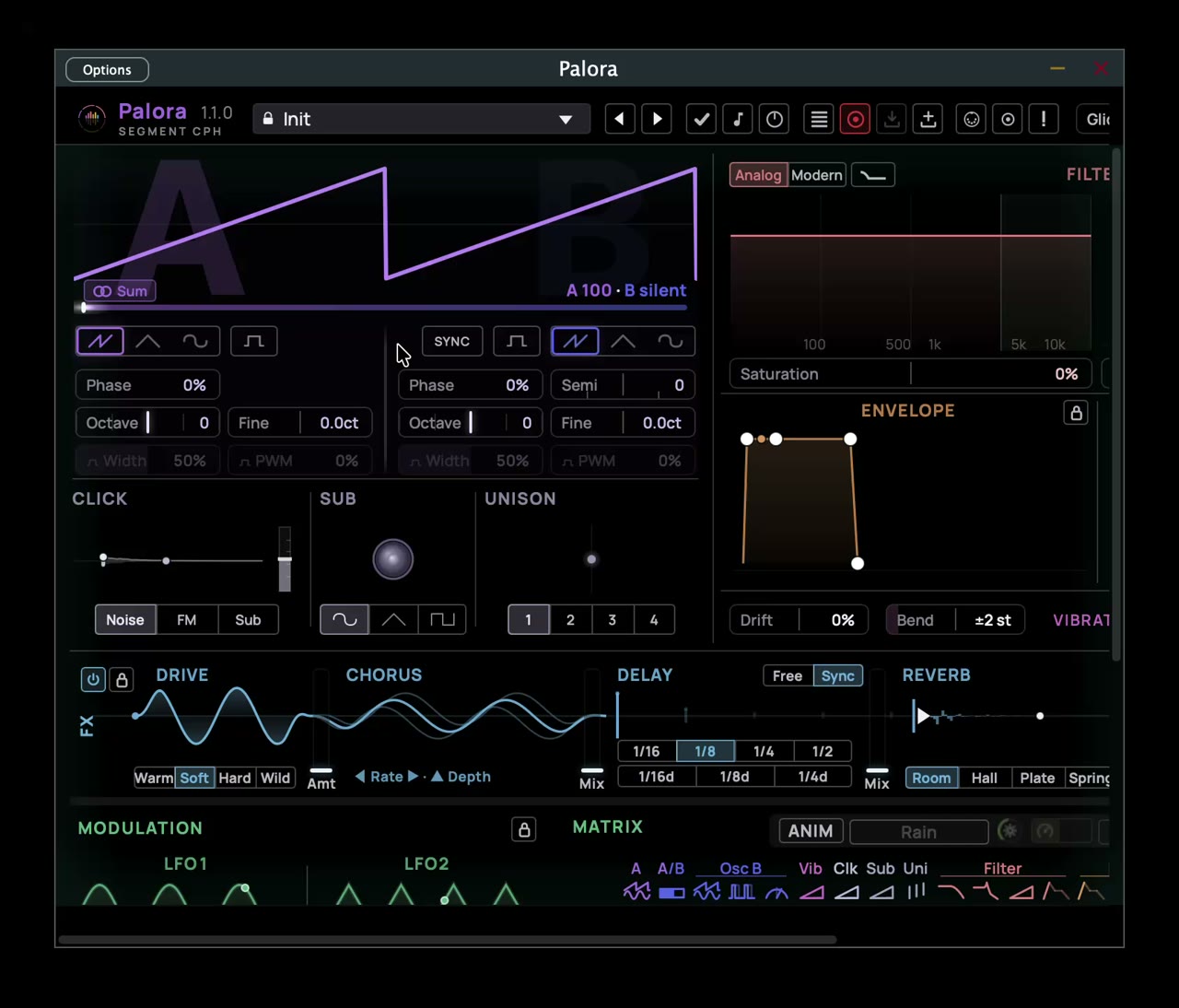
Task: Choose the square shape in SUB section
Action: 442,619
